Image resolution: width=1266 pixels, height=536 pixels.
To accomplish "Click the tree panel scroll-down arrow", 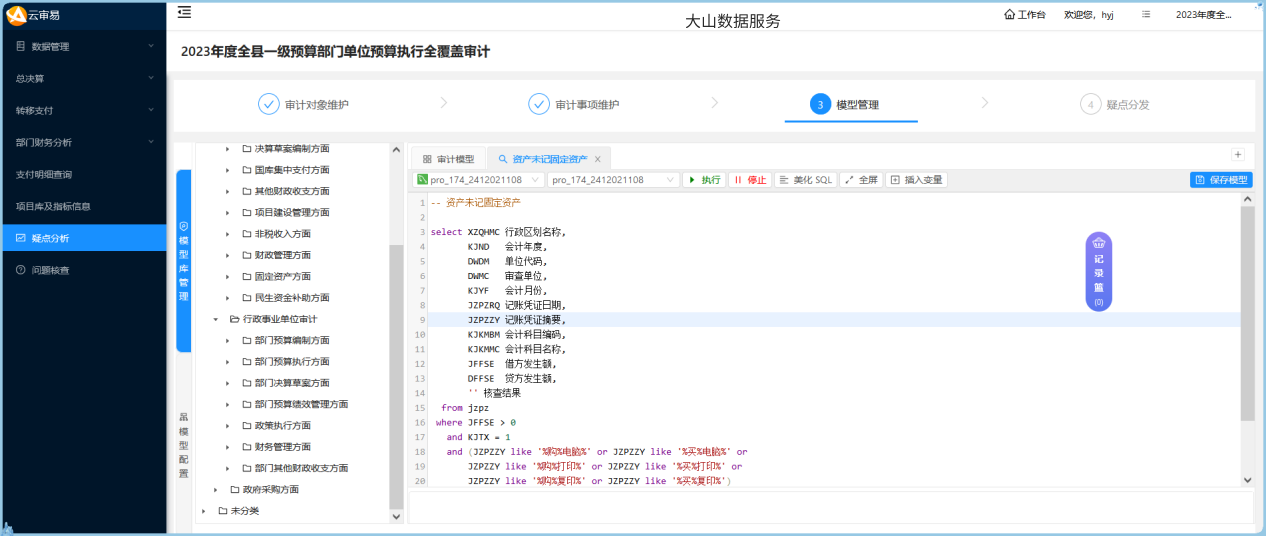I will (x=396, y=516).
